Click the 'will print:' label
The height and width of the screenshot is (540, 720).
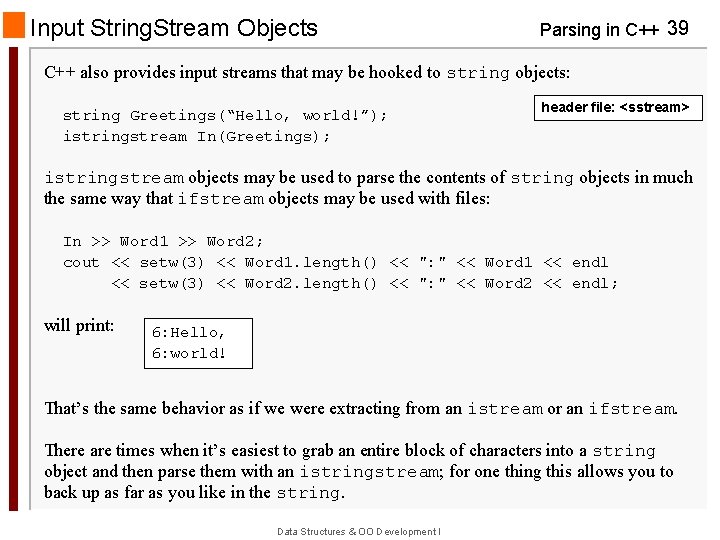(79, 325)
